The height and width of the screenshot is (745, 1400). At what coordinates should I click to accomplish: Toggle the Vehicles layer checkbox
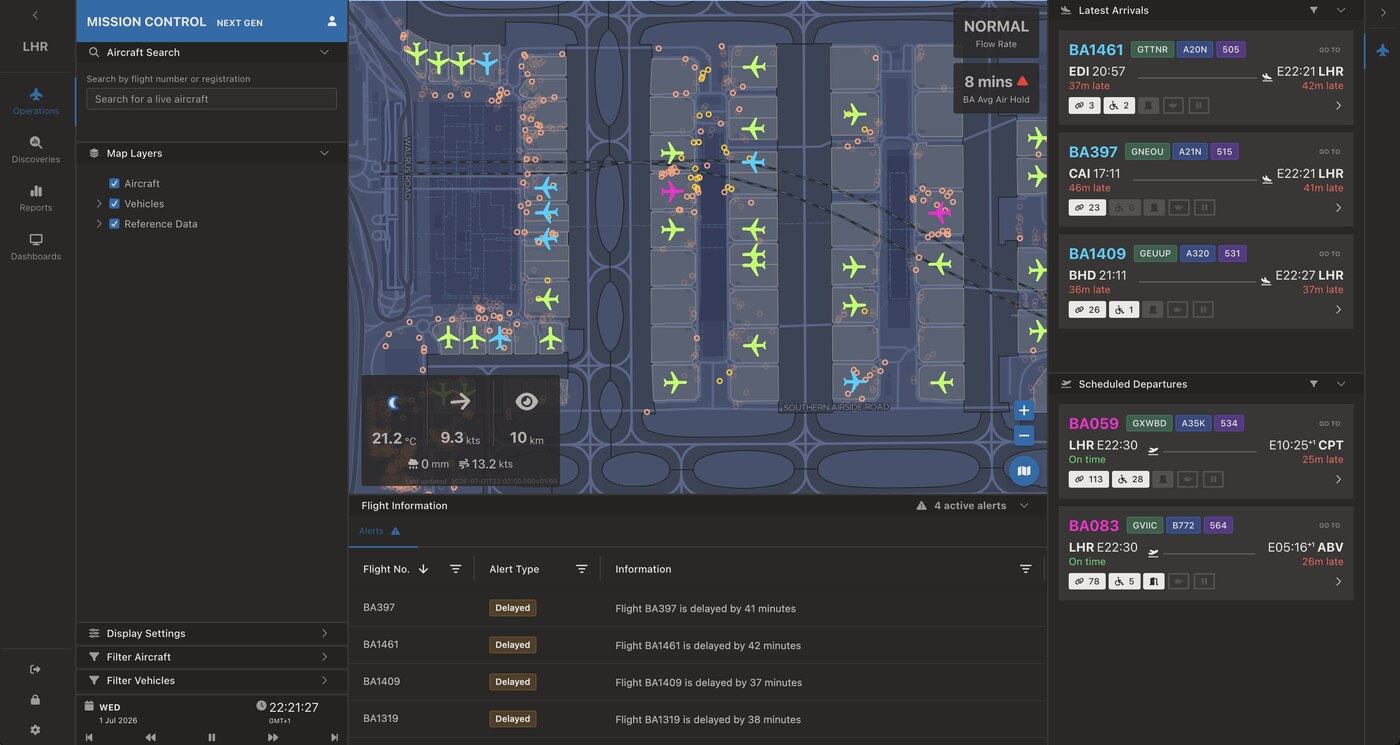click(114, 204)
